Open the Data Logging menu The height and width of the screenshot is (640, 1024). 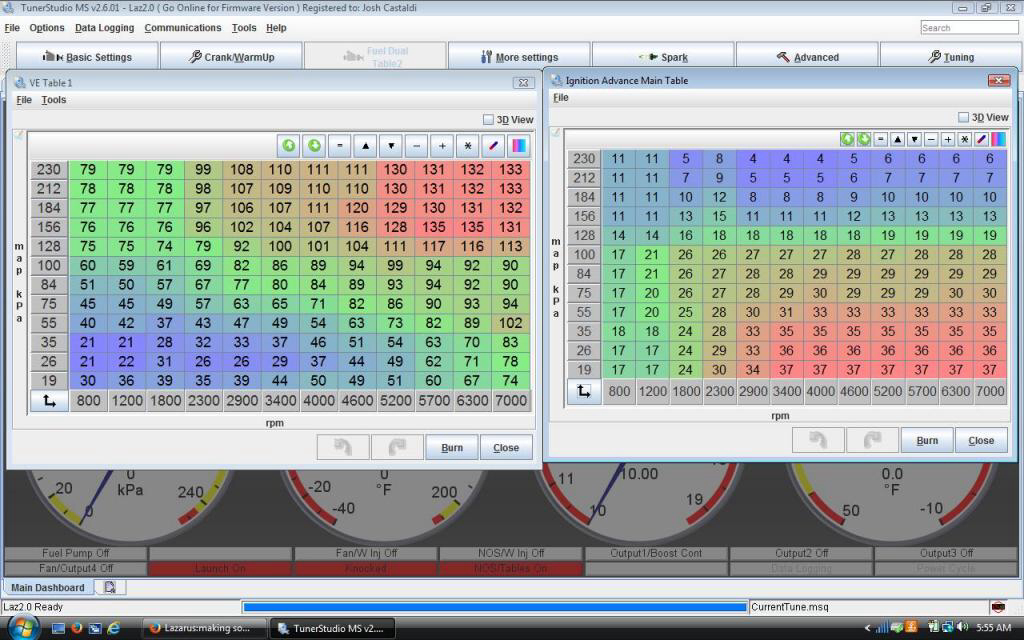tap(104, 28)
